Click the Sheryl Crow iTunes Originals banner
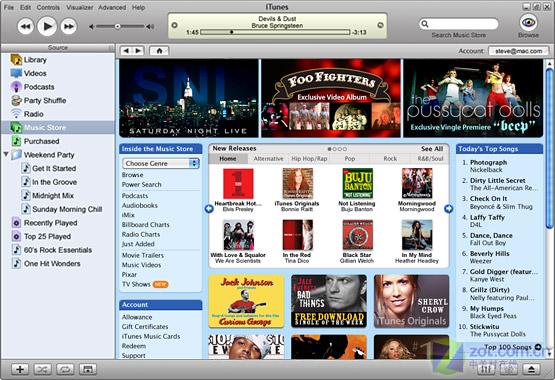 tap(411, 301)
